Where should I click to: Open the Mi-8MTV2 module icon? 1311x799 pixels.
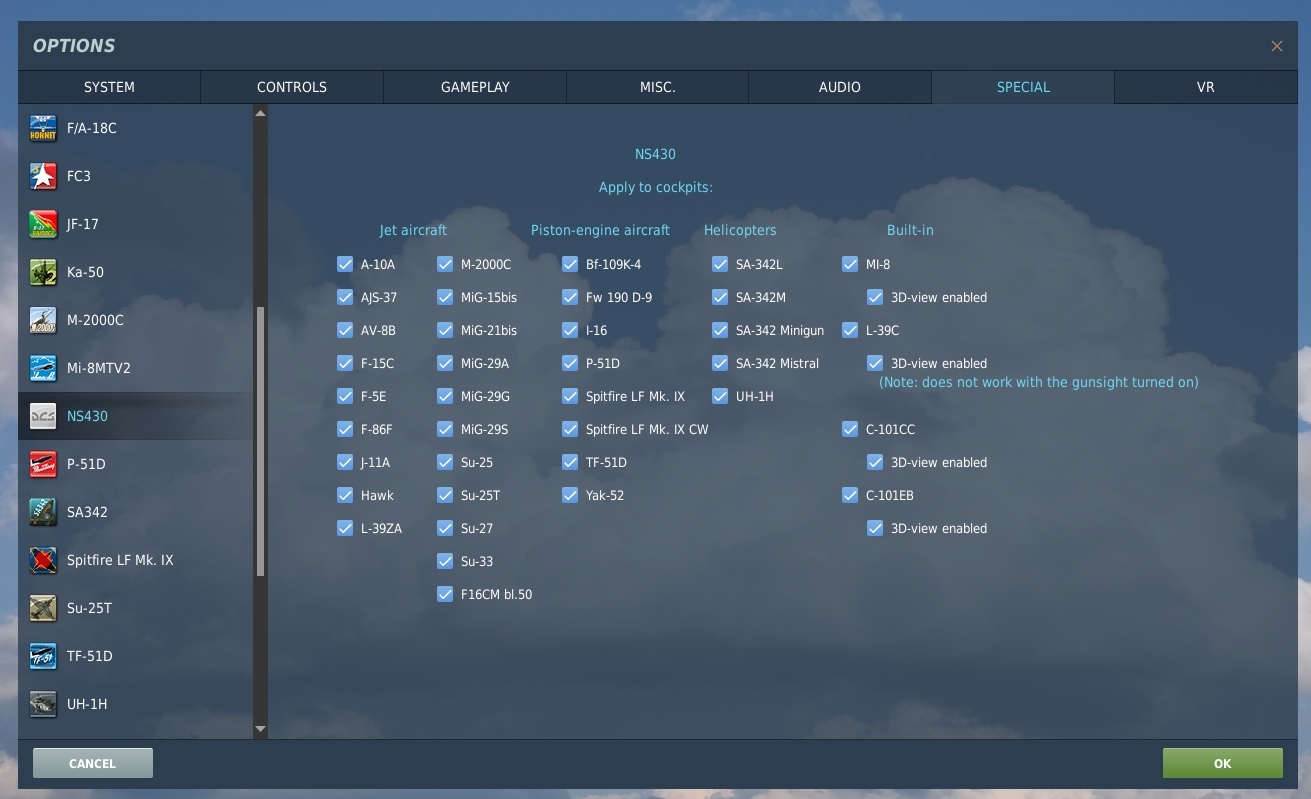(43, 368)
